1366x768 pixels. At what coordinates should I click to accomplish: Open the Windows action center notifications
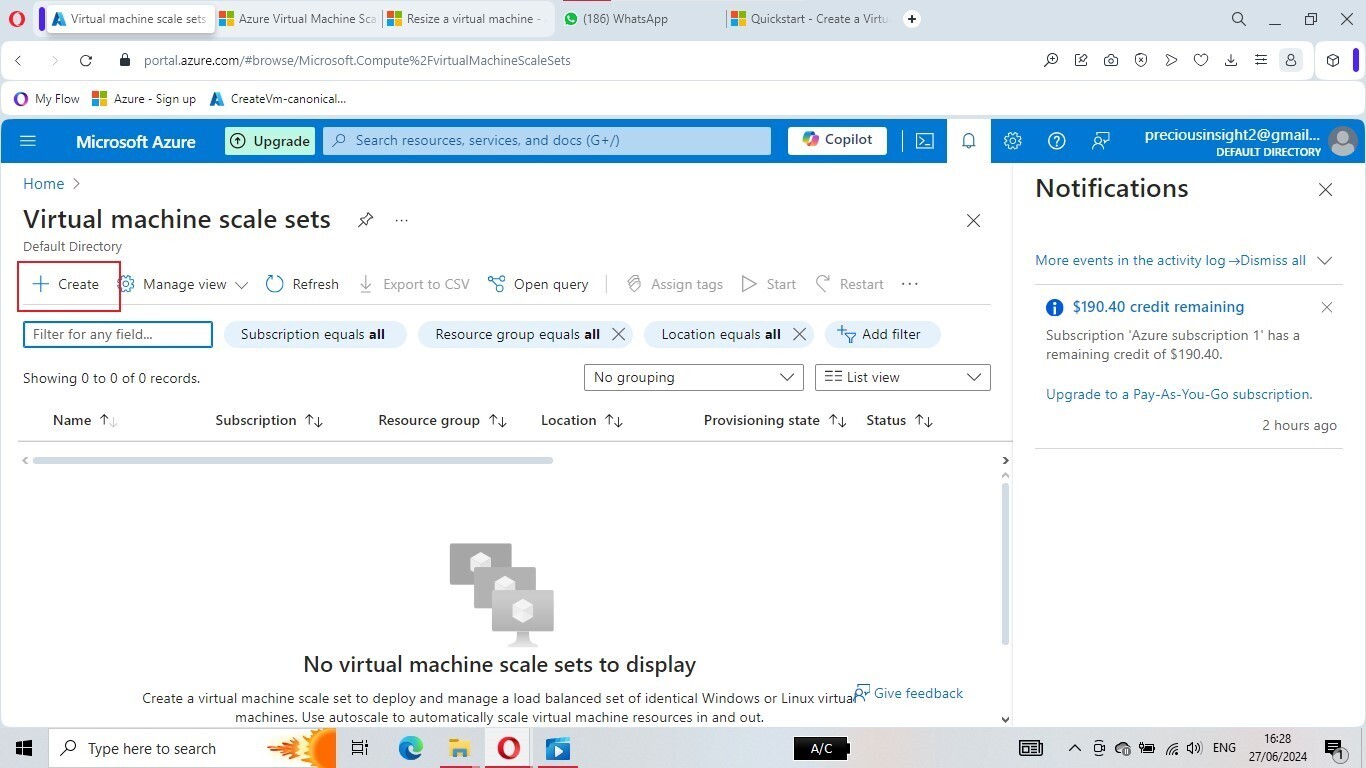tap(1335, 748)
